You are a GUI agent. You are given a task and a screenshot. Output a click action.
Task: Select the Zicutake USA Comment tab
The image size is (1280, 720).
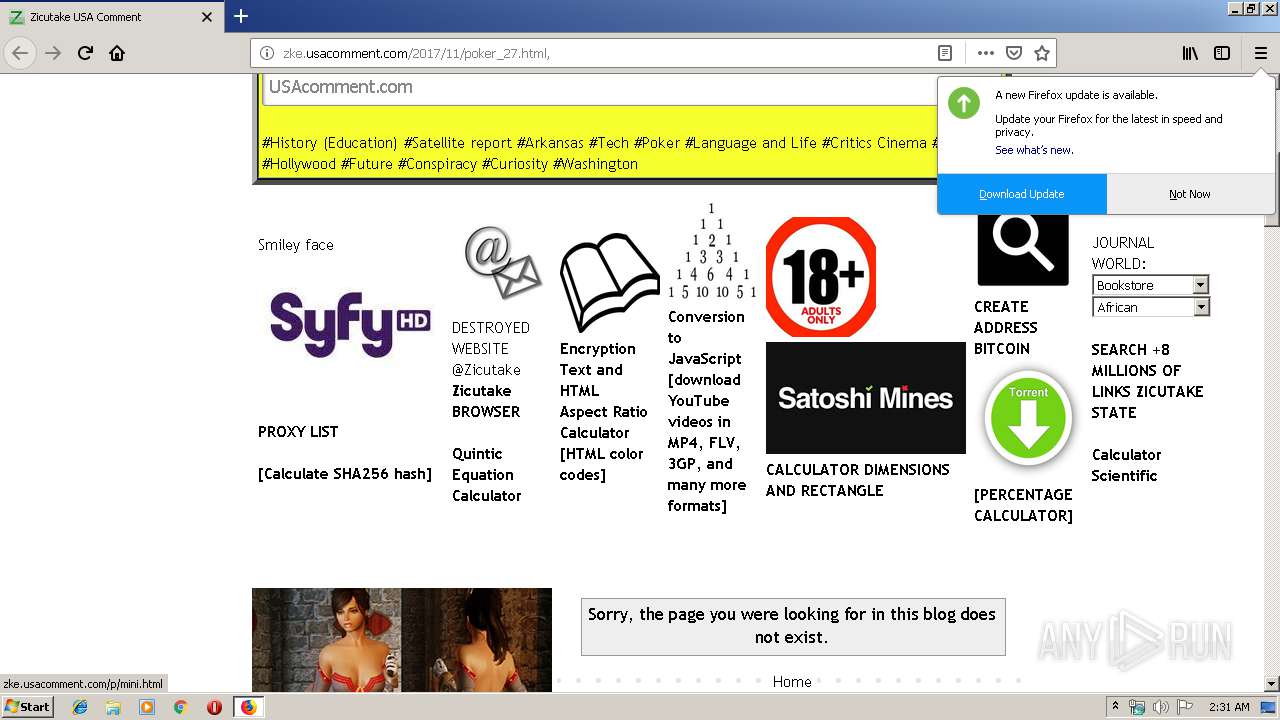pos(111,17)
